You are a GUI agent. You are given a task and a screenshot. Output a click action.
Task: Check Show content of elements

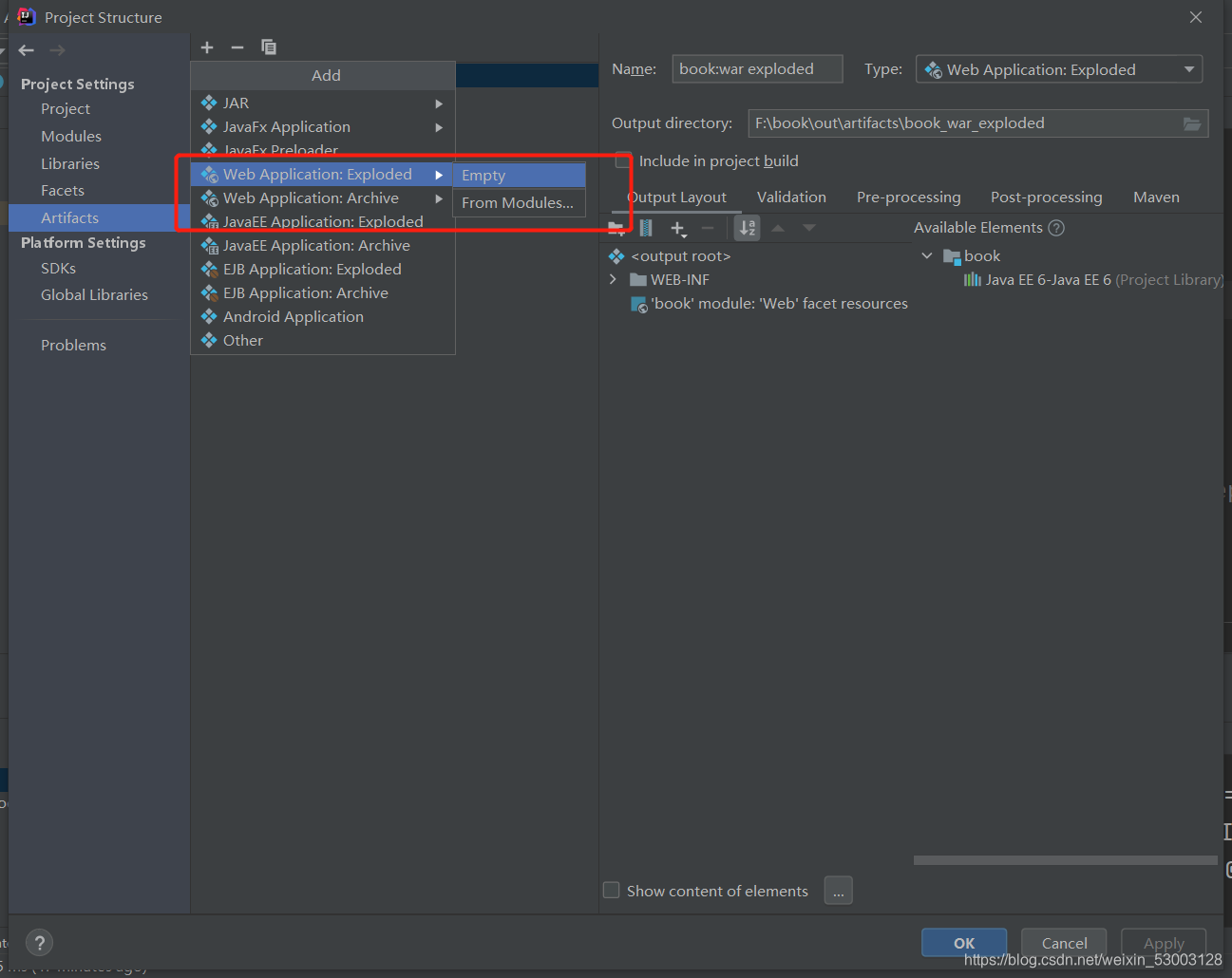(x=612, y=890)
